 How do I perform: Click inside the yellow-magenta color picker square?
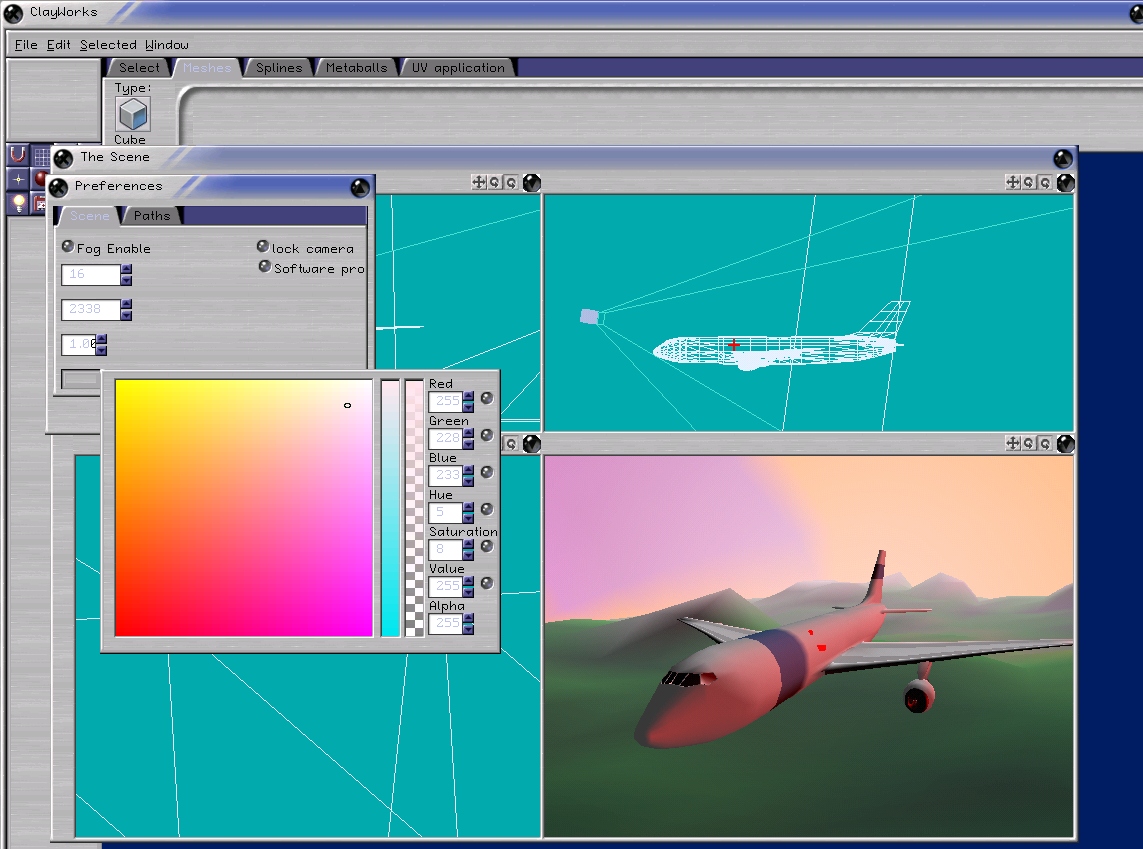click(x=243, y=508)
